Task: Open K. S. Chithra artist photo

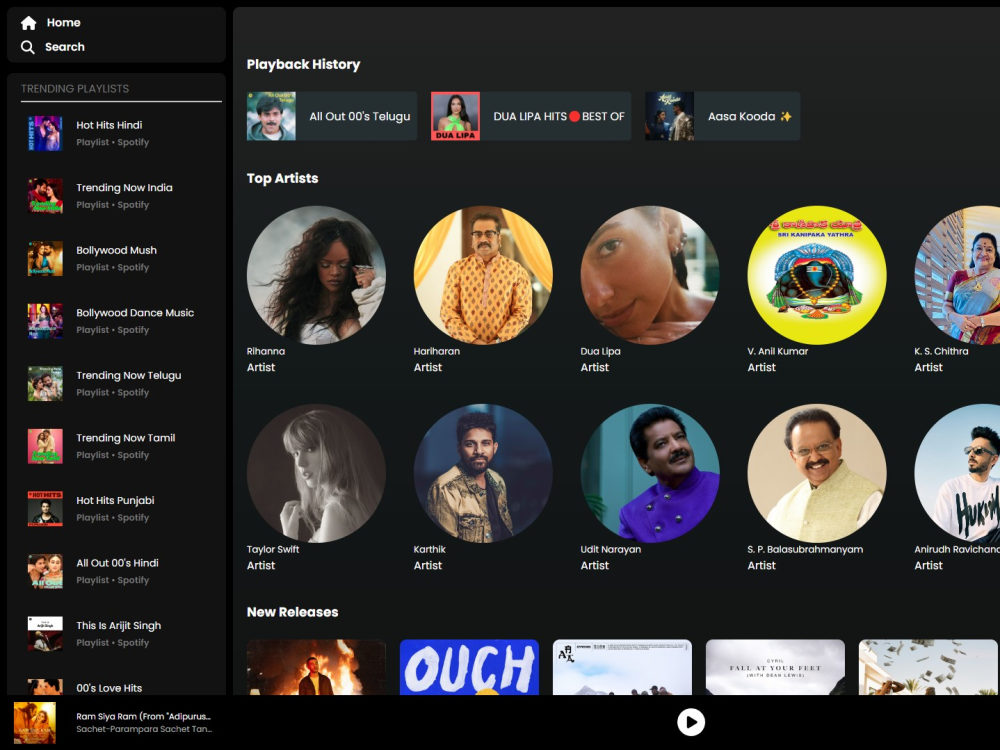Action: tap(957, 275)
